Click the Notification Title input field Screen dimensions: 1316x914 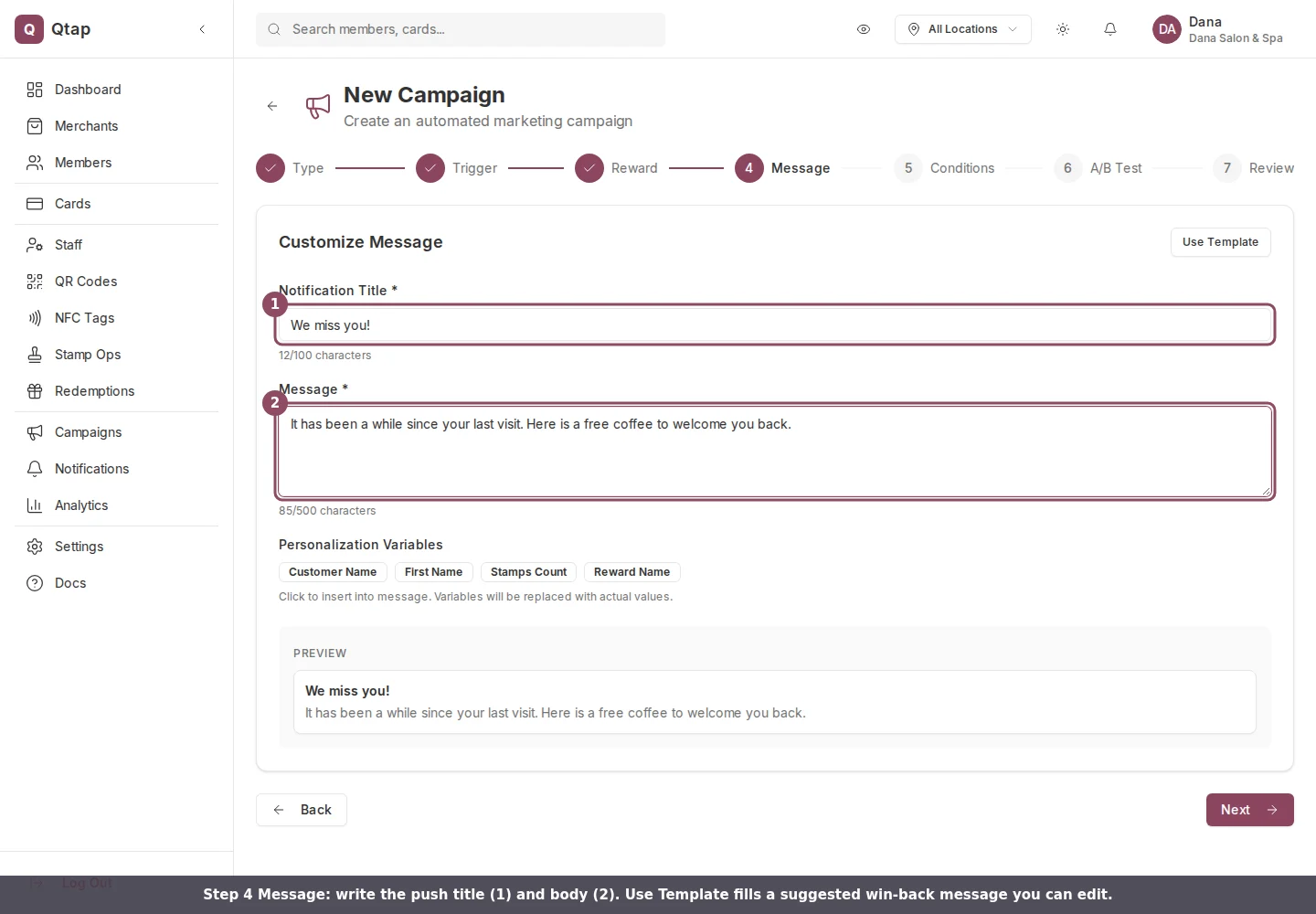click(x=775, y=325)
